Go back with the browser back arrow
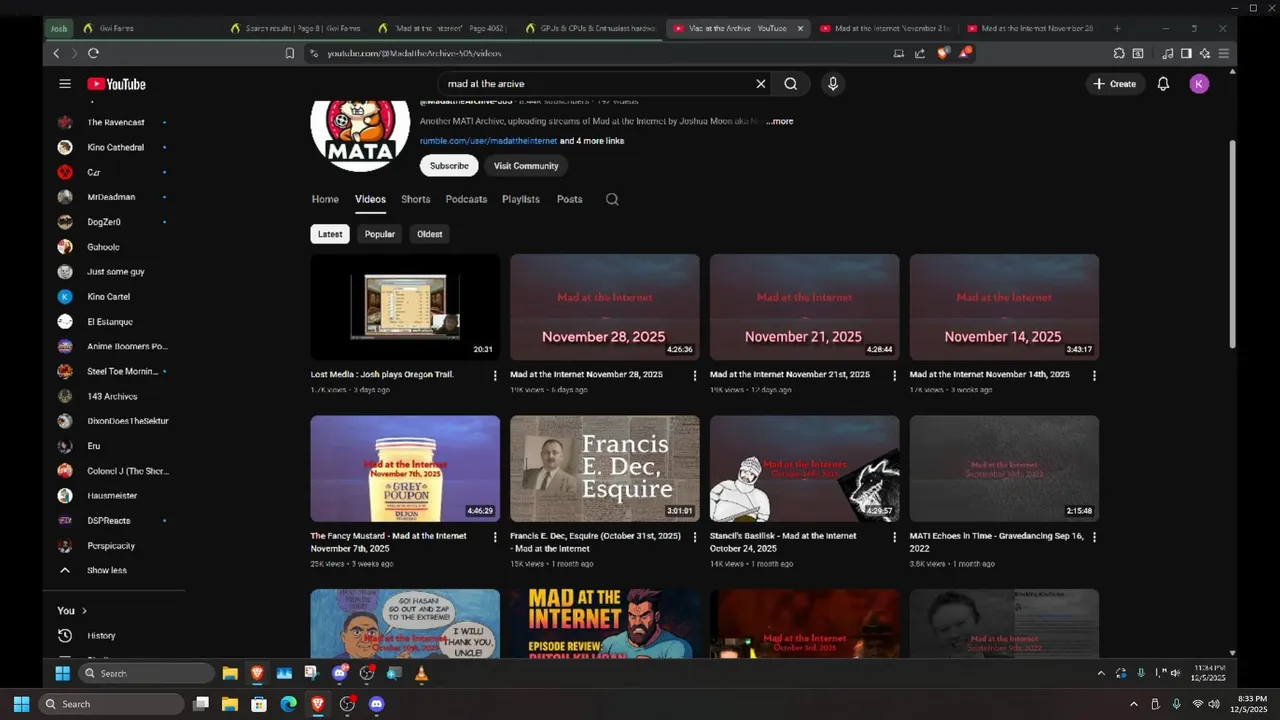This screenshot has height=720, width=1280. (x=56, y=53)
